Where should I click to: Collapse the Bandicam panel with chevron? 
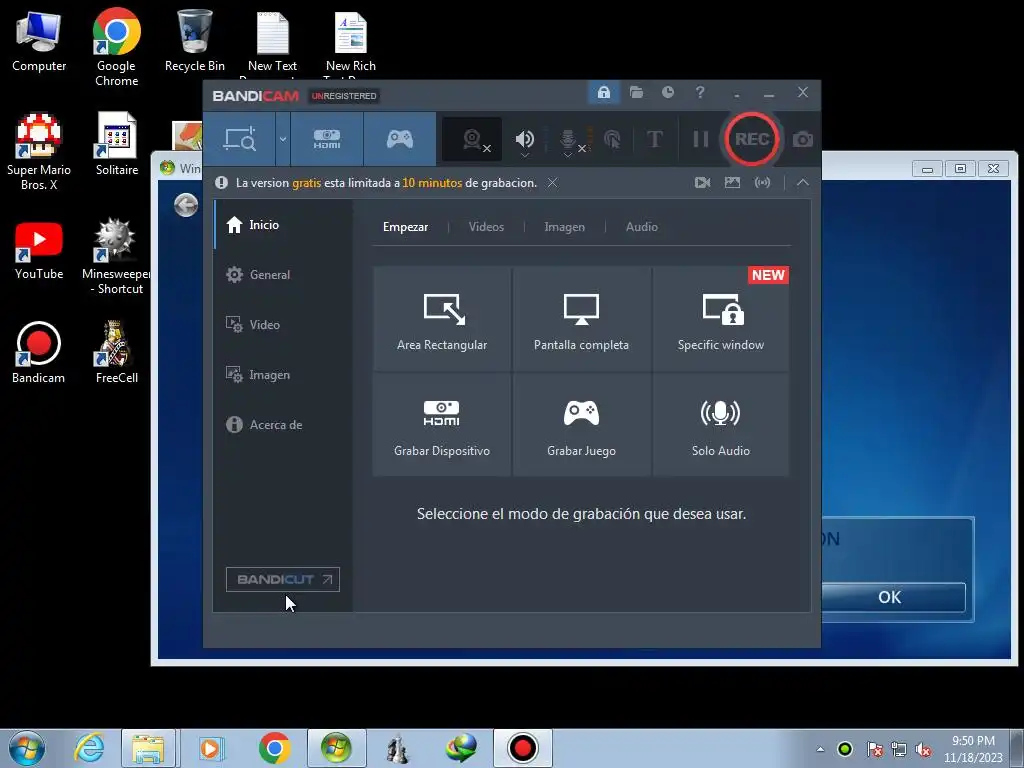(x=803, y=183)
